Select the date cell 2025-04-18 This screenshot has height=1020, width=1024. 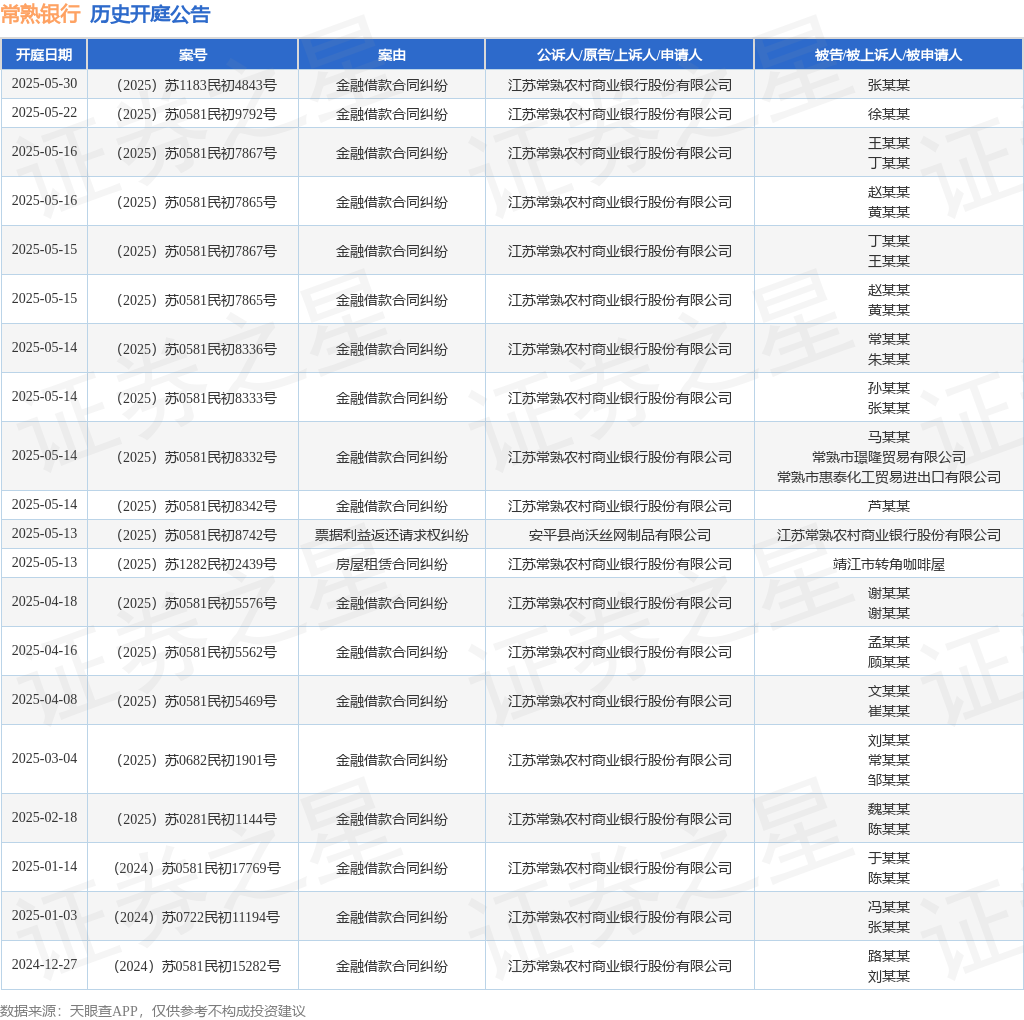[44, 601]
